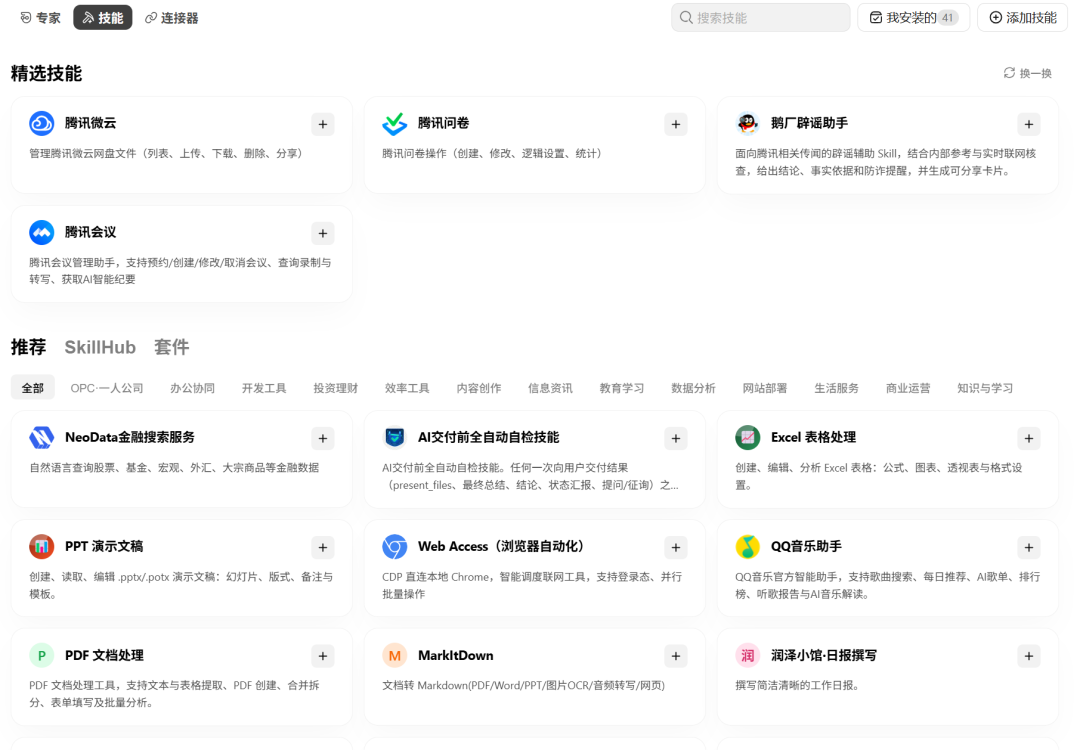The height and width of the screenshot is (750, 1080).
Task: Open the 套件 tab
Action: [172, 347]
